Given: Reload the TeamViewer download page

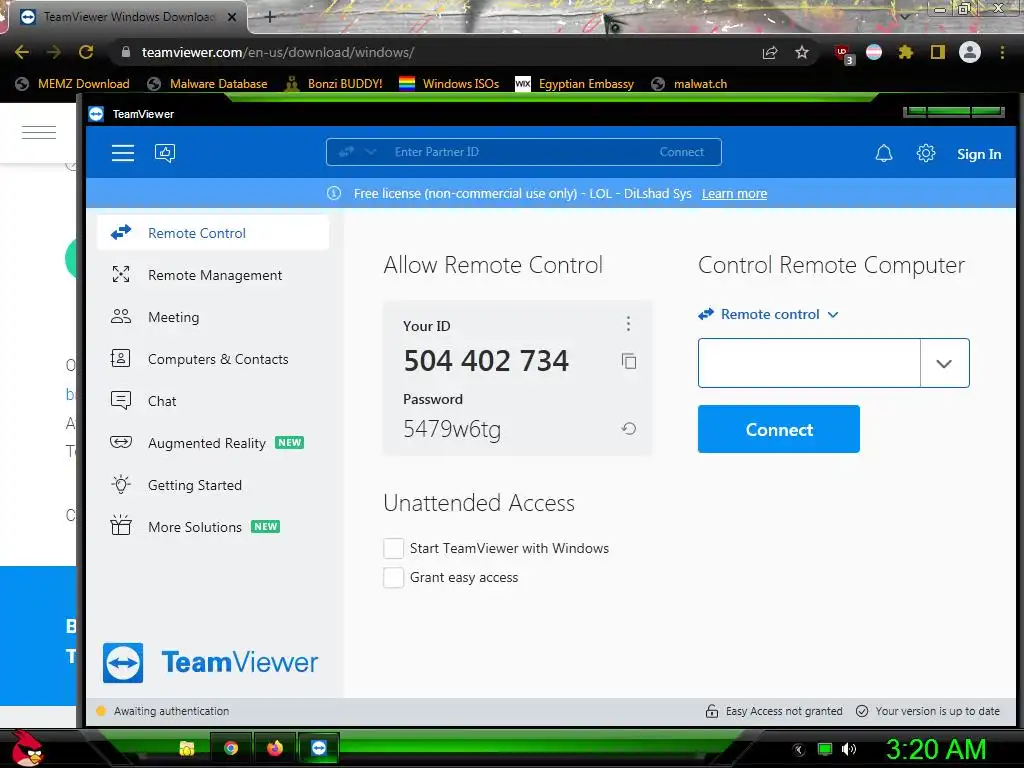Looking at the screenshot, I should click(x=86, y=52).
